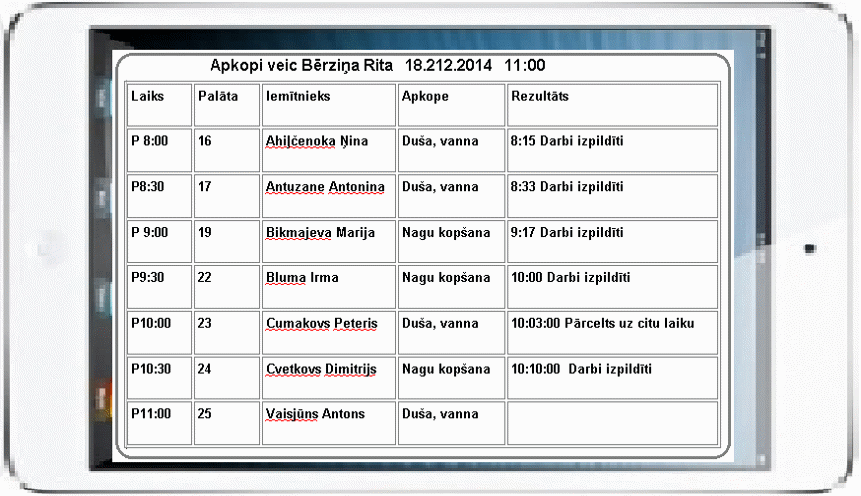Click empty Rezultāts cell for Vaisjūns
Image resolution: width=861 pixels, height=496 pixels.
coord(612,423)
